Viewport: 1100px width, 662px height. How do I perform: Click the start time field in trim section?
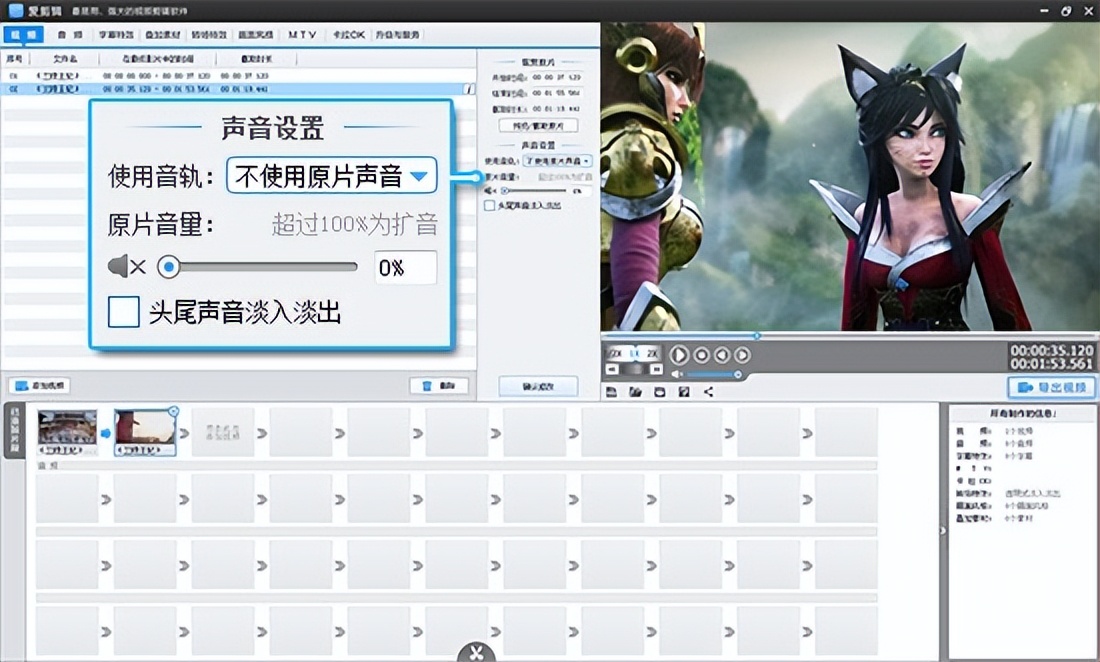pyautogui.click(x=556, y=77)
